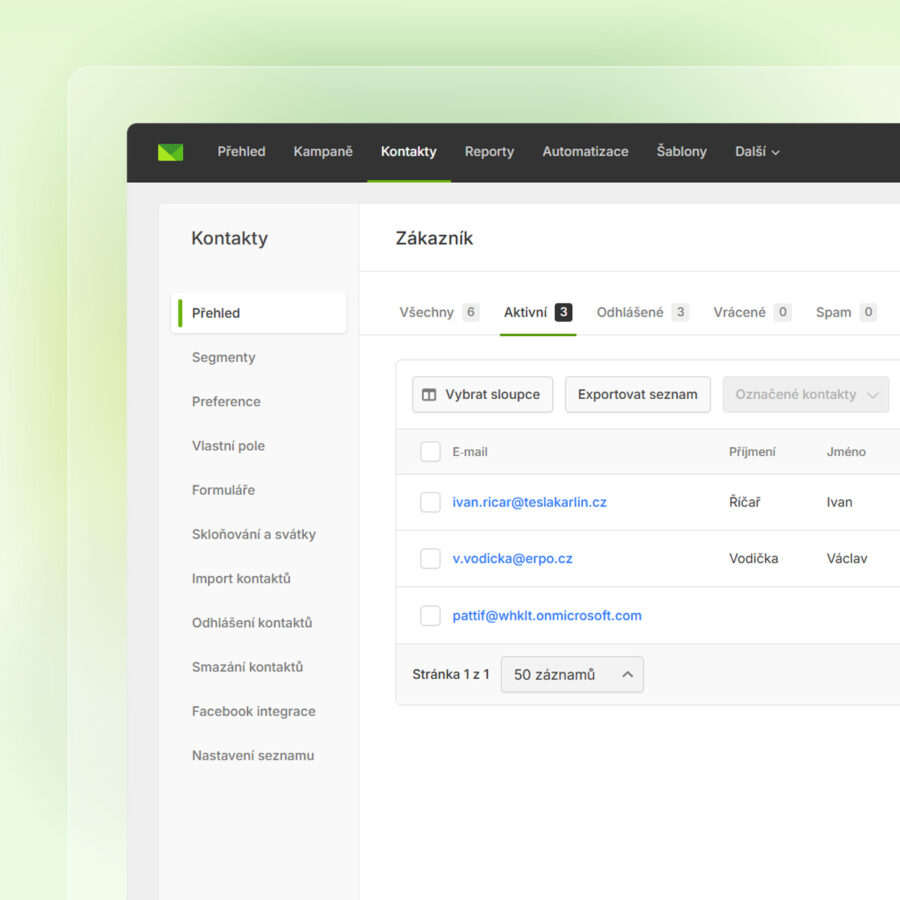Toggle the select-all checkbox beside E-mail header
The image size is (900, 900).
pos(430,452)
